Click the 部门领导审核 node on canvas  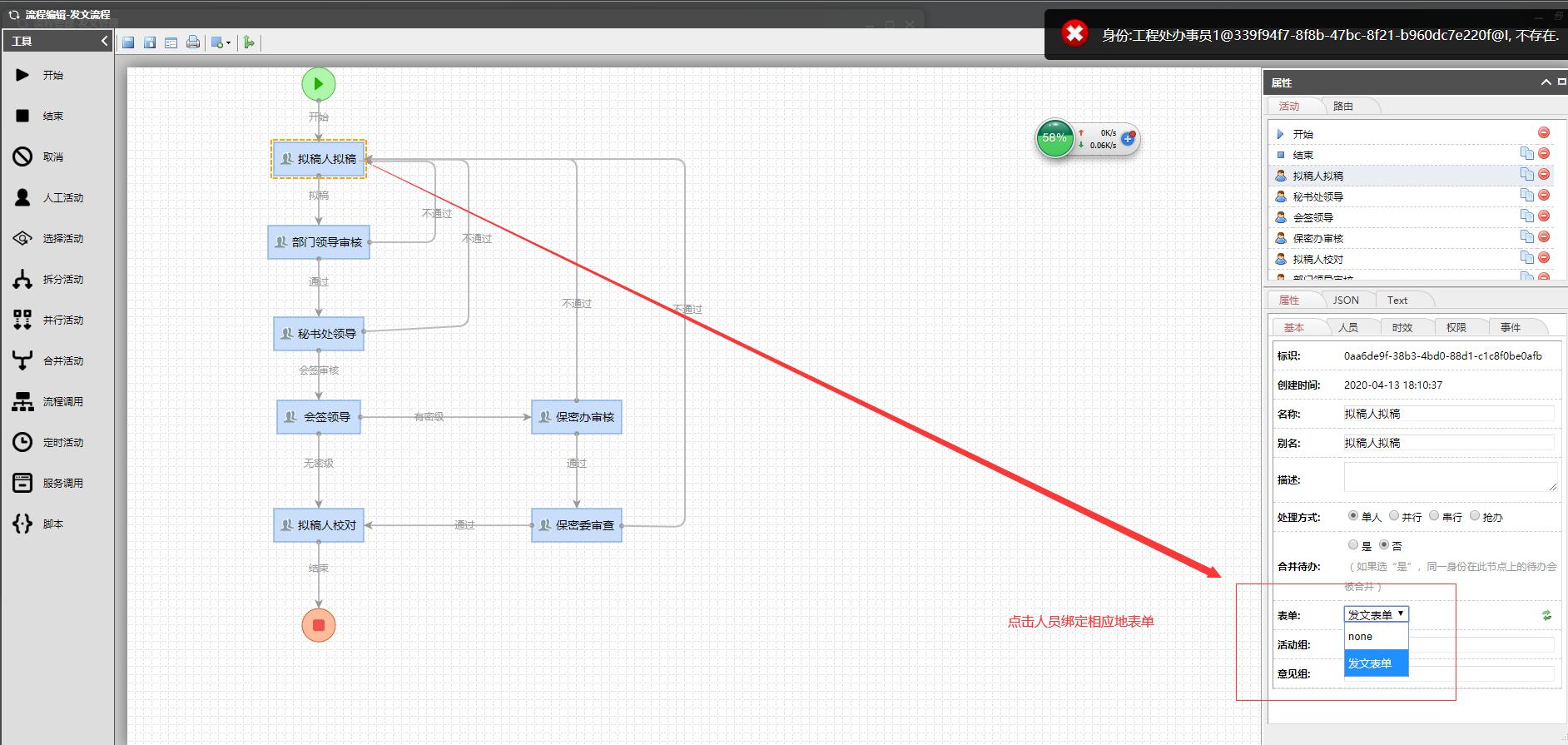pos(319,242)
